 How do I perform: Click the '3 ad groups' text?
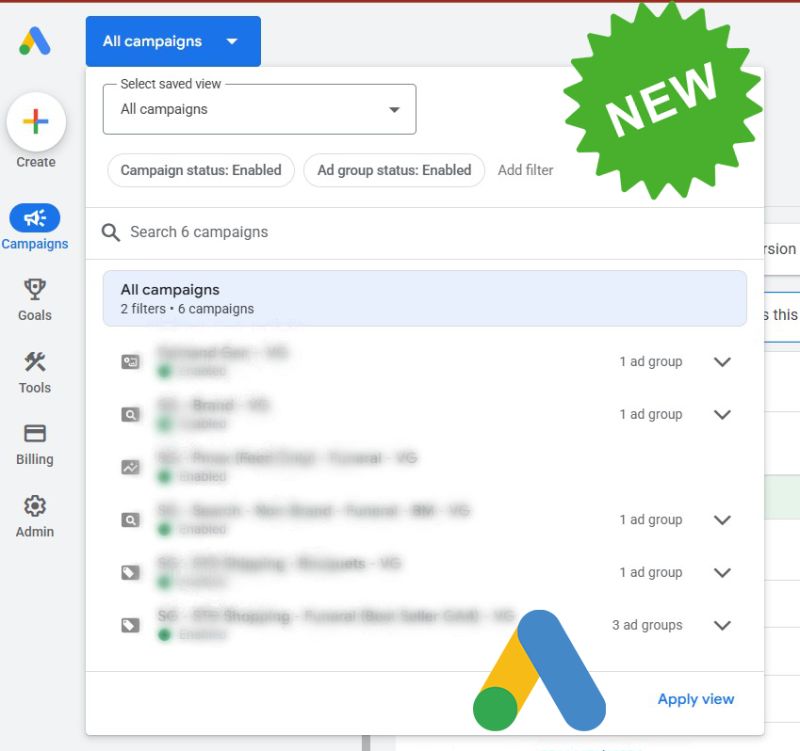pyautogui.click(x=647, y=625)
